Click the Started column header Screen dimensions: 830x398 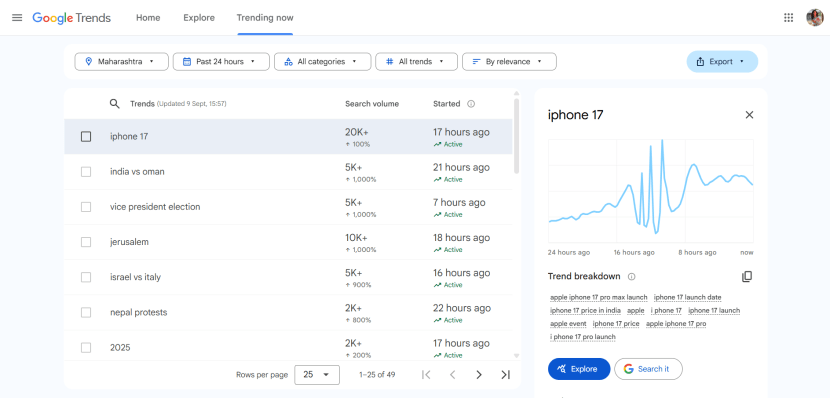click(x=447, y=104)
